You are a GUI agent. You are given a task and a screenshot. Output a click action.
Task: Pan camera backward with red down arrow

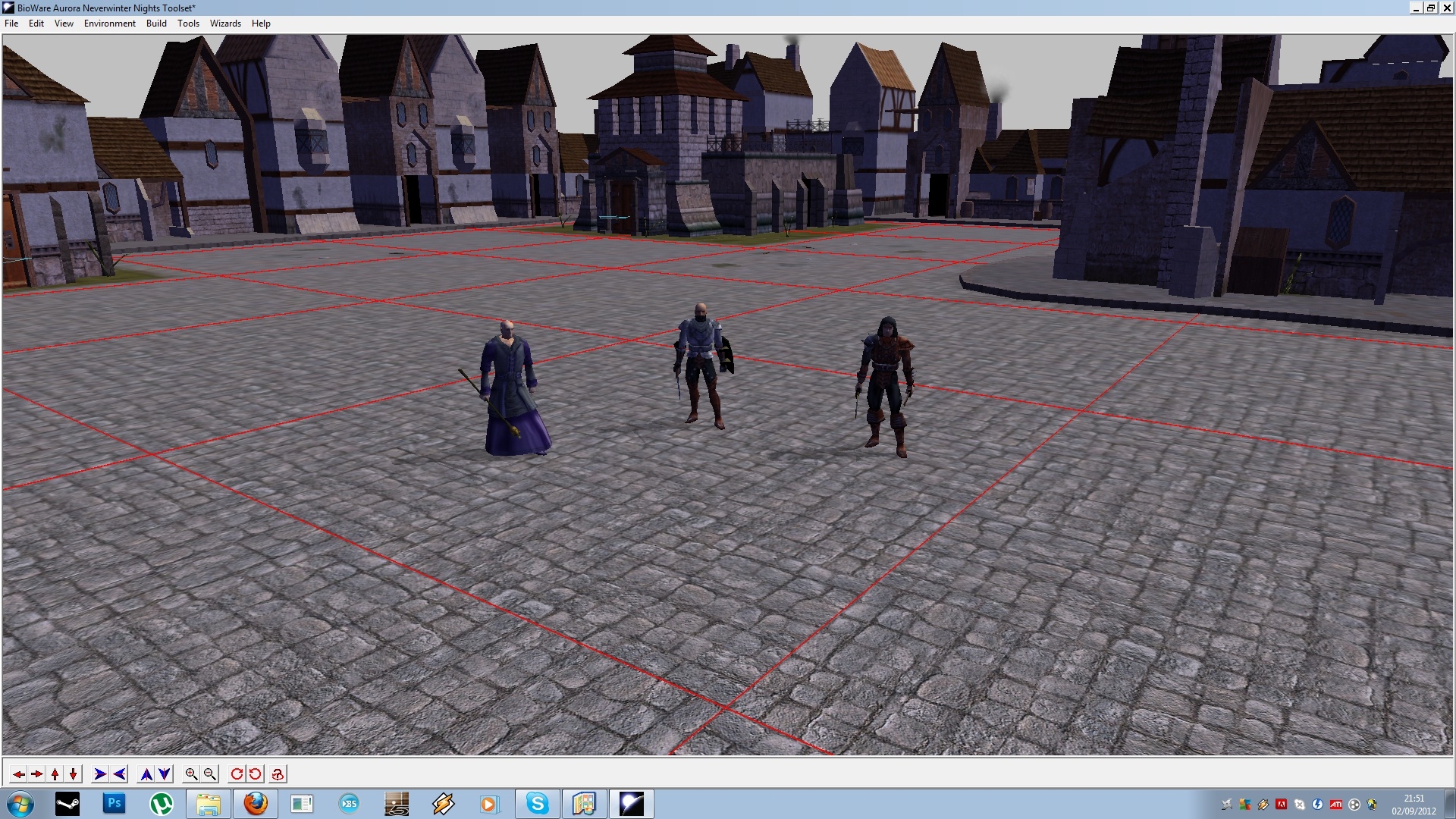coord(73,774)
